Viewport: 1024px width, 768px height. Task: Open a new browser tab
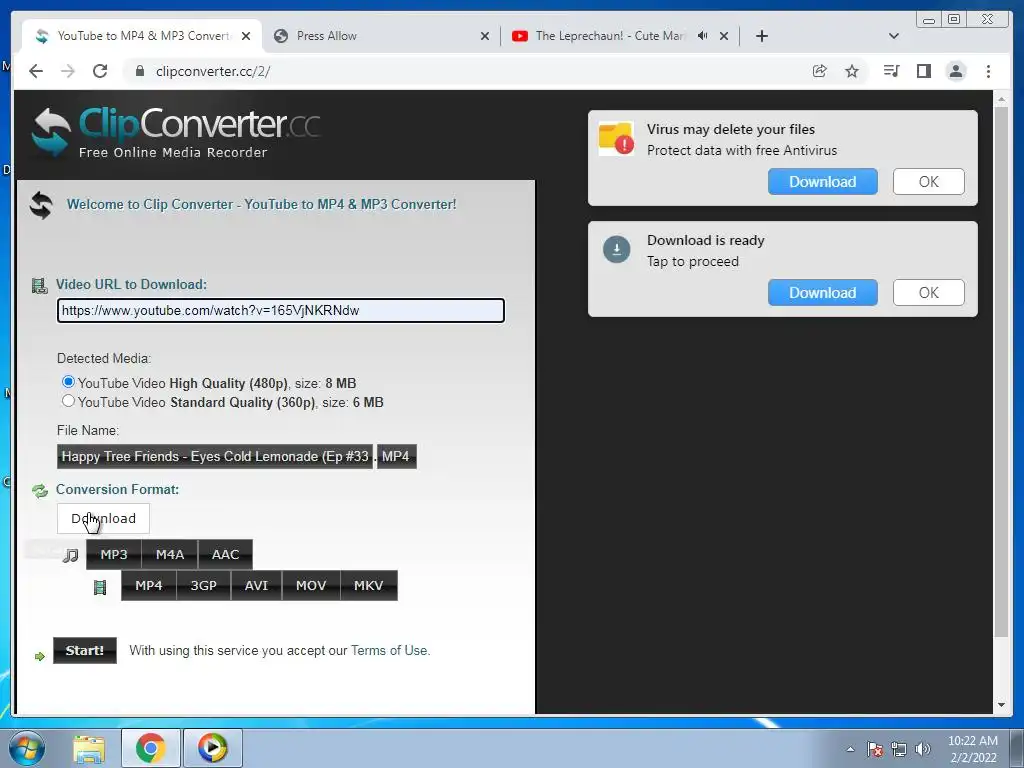coord(761,36)
